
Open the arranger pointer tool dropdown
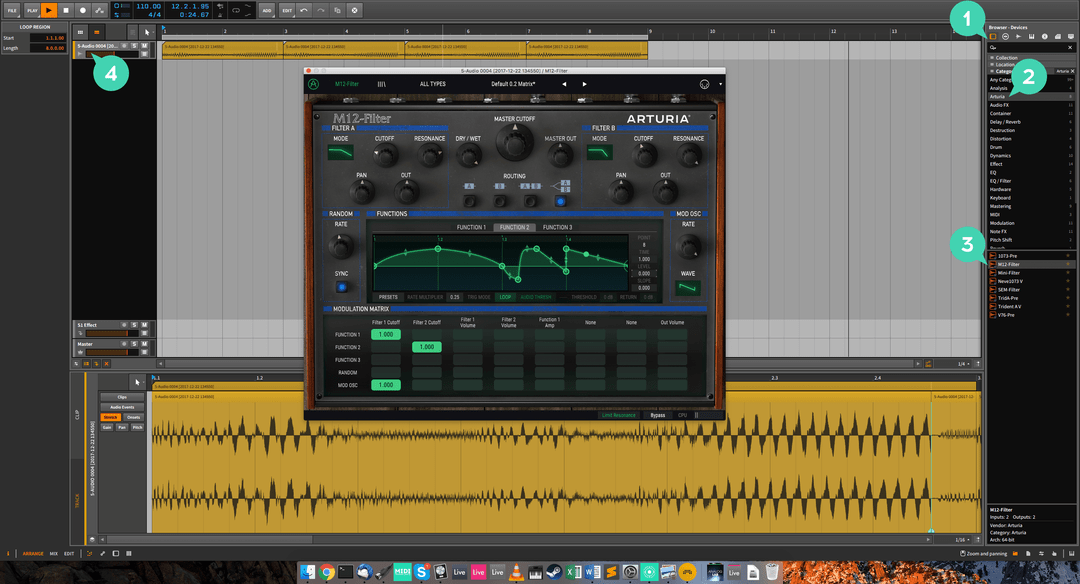click(147, 32)
